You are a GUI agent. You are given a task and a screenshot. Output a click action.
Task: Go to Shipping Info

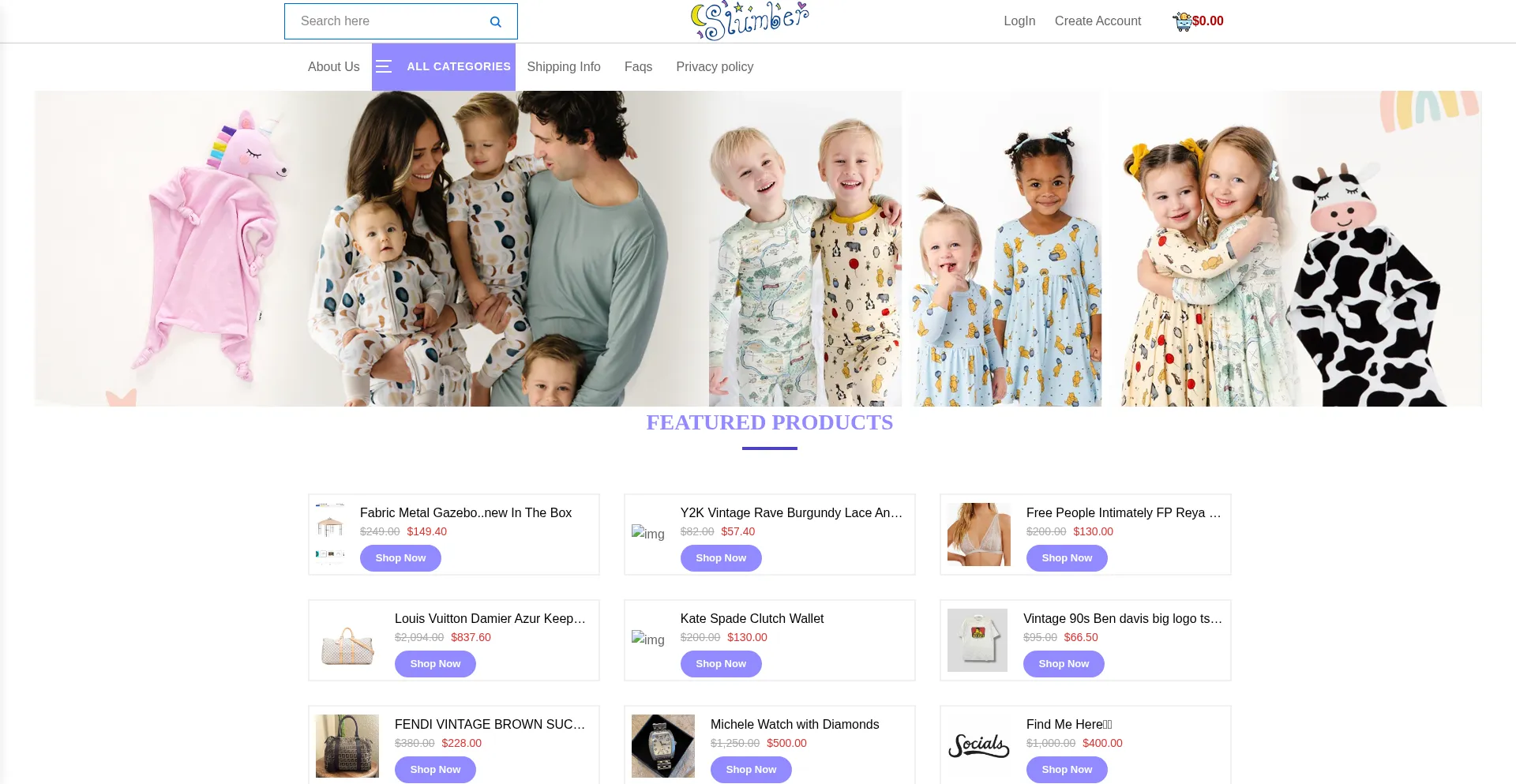[x=564, y=67]
